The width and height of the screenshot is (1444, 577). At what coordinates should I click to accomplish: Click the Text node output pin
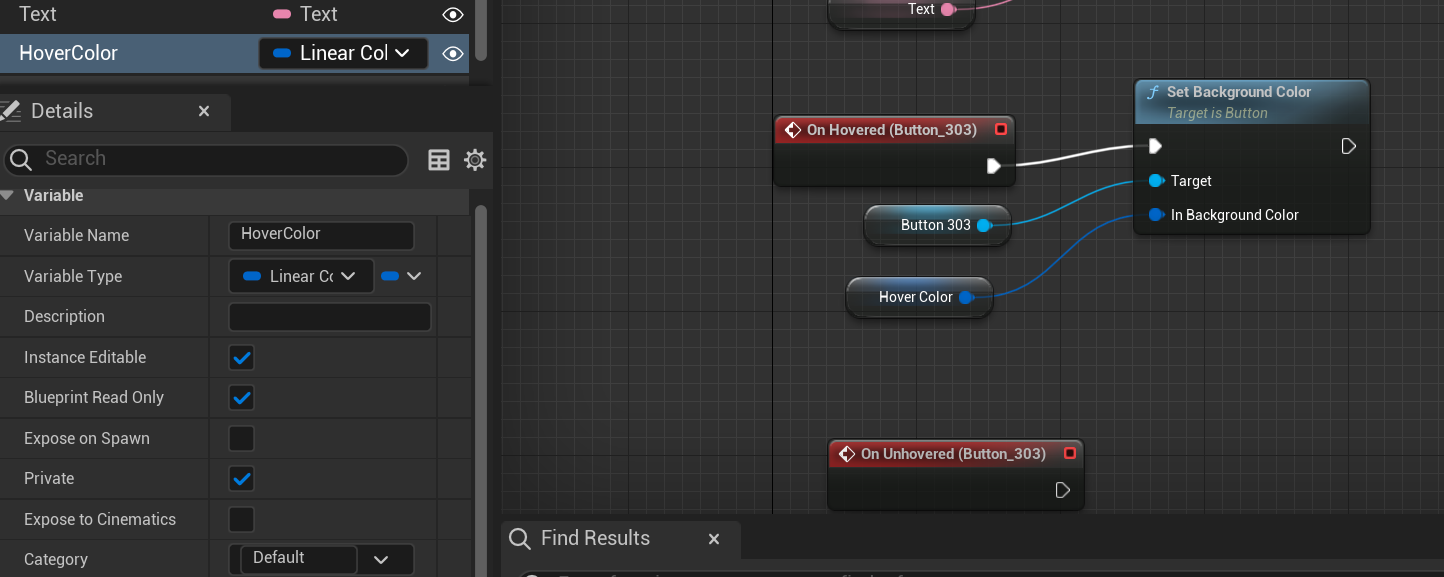[x=947, y=10]
